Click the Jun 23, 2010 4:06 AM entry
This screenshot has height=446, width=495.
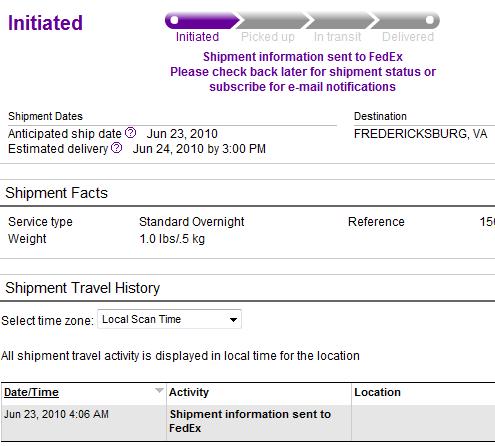pos(56,414)
